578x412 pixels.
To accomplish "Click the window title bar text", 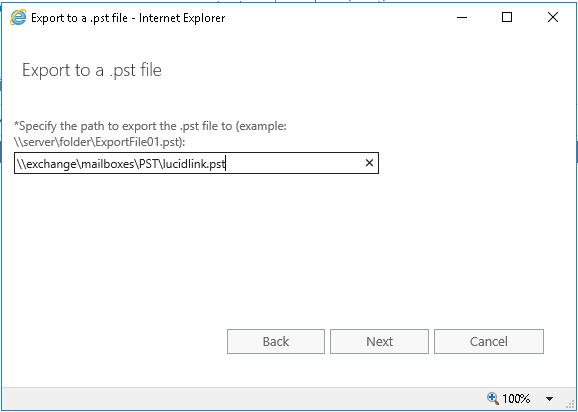I will pos(128,18).
